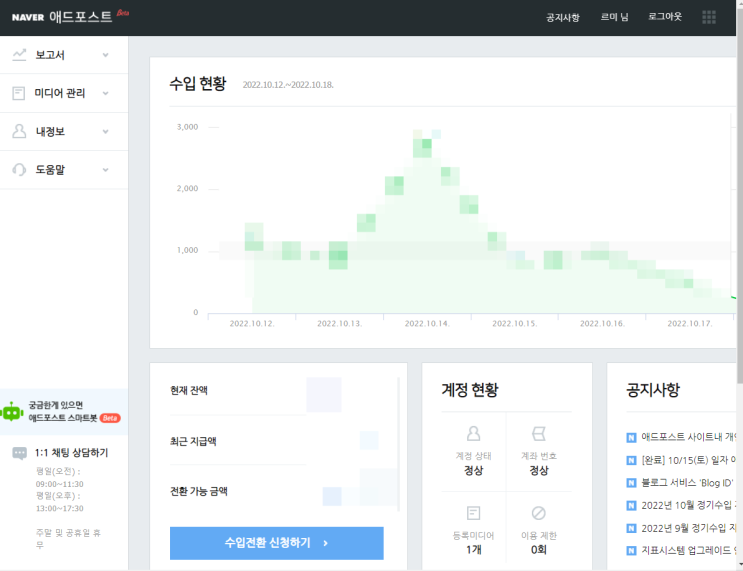The height and width of the screenshot is (571, 743).
Task: Click N icon beside 블로그 서비스 notice
Action: [631, 483]
